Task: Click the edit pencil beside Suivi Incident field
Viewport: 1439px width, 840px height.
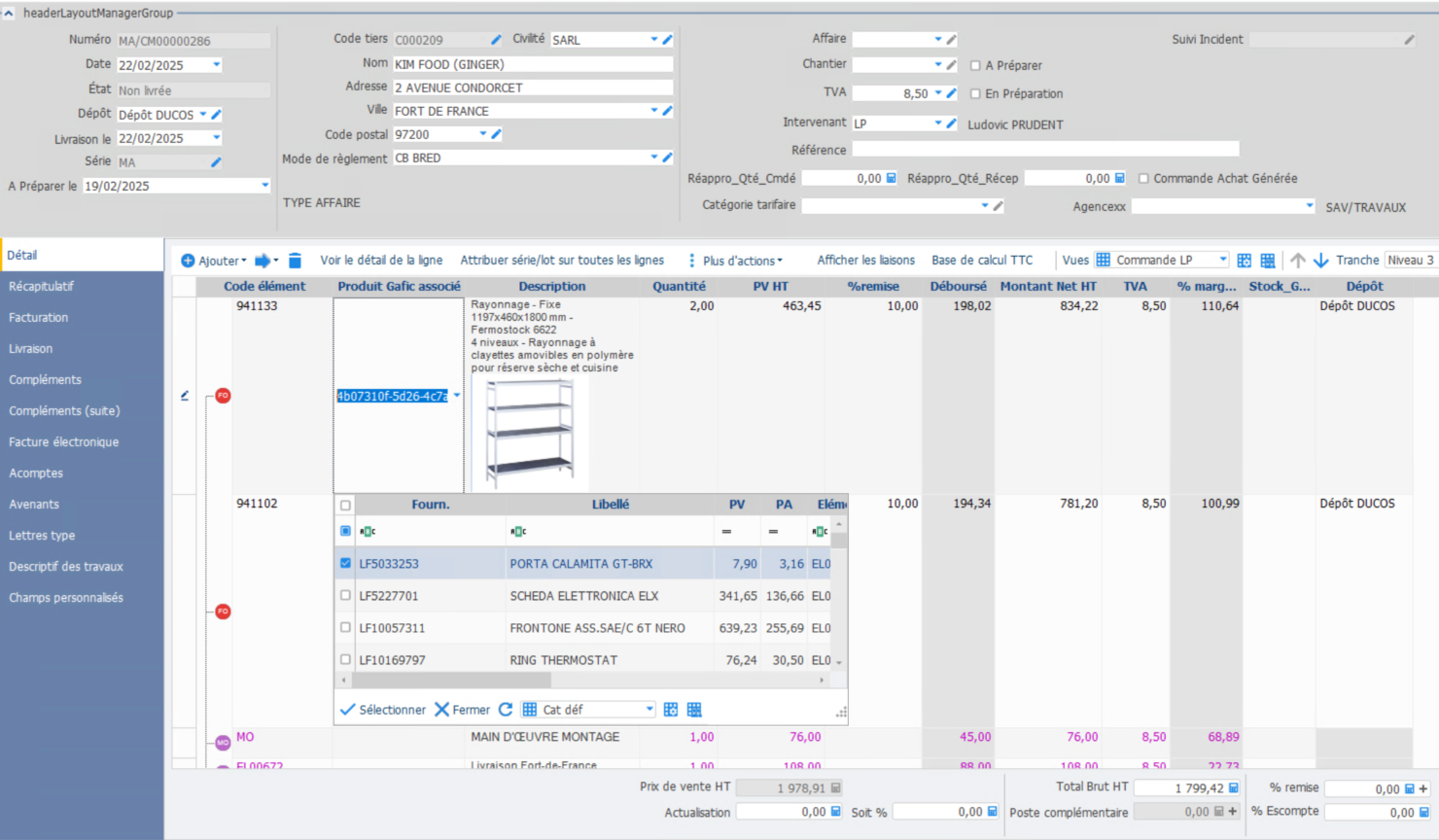Action: pyautogui.click(x=1409, y=40)
